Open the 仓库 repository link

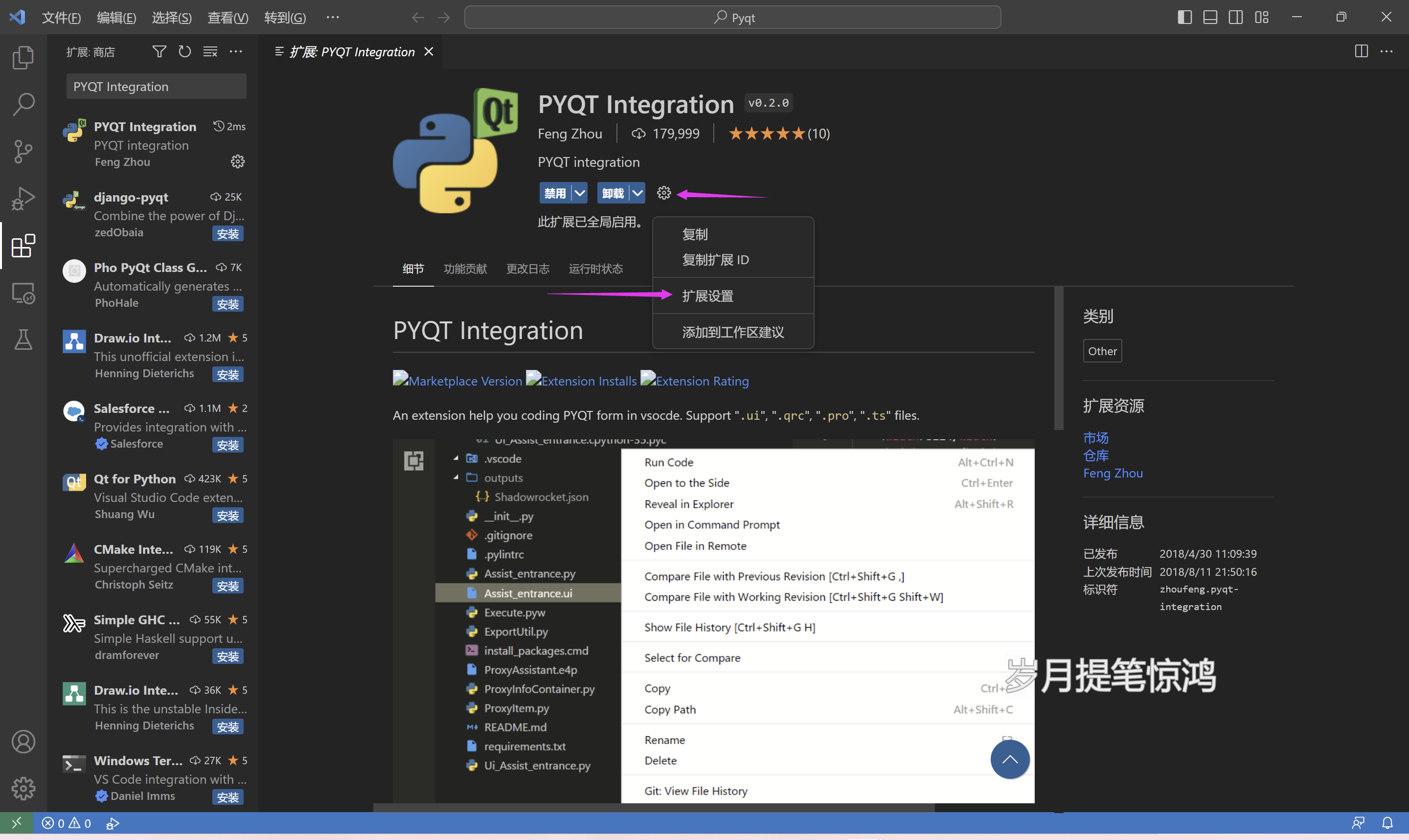pos(1095,455)
